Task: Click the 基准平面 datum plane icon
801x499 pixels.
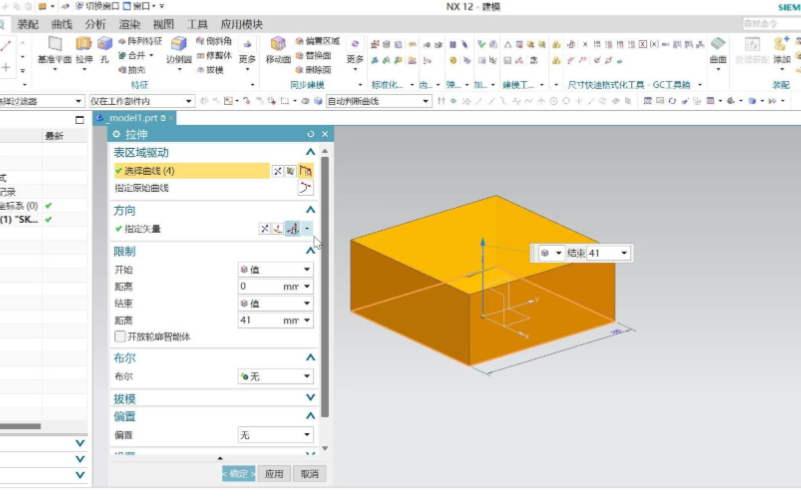Action: tap(55, 44)
